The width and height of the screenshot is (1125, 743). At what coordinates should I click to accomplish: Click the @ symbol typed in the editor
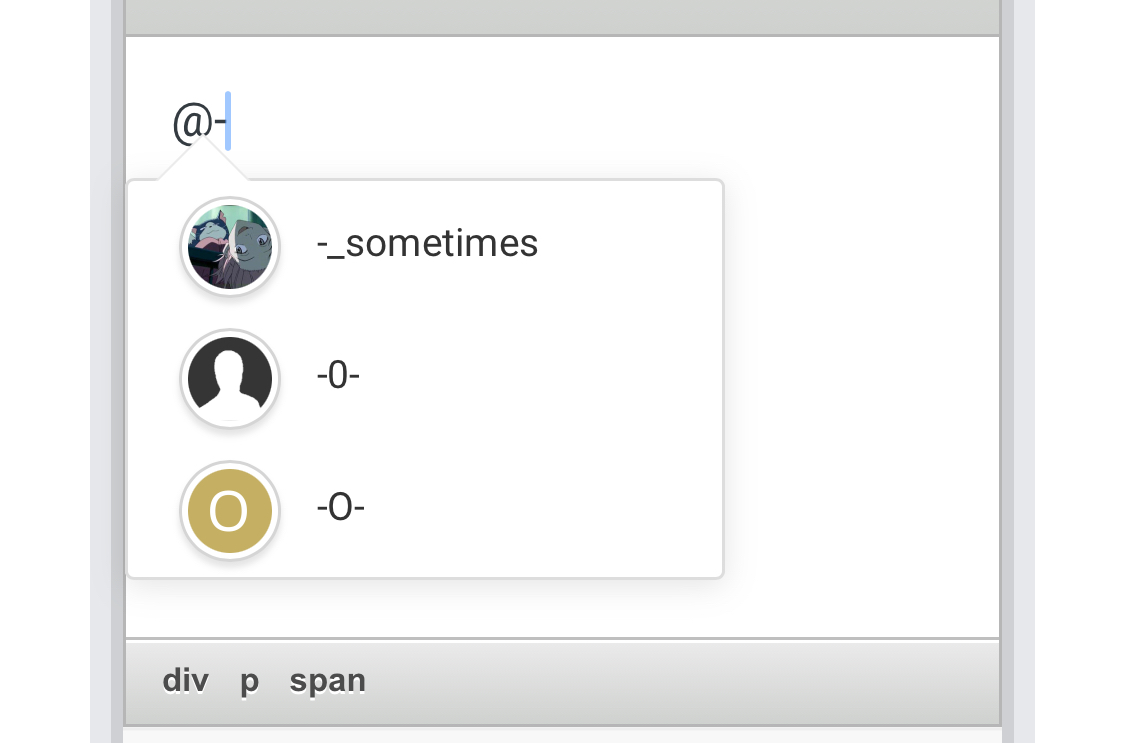191,123
